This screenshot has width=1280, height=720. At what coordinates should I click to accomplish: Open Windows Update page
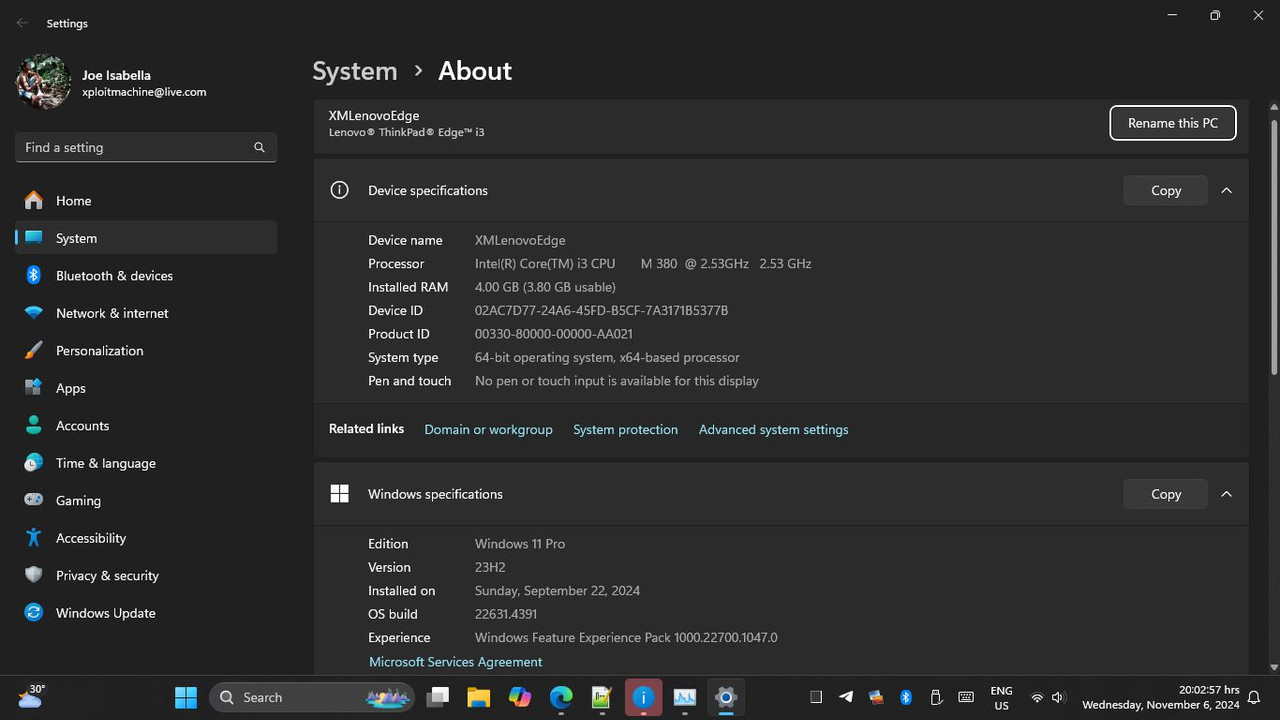pos(105,613)
